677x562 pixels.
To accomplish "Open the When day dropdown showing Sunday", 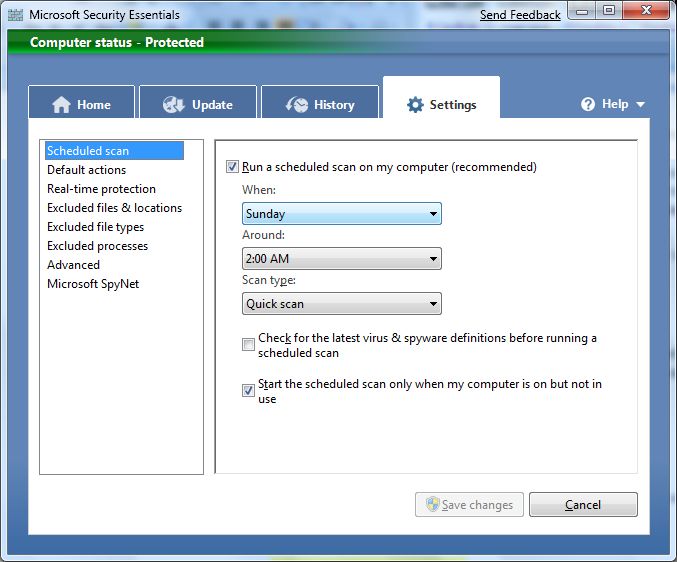I will (x=342, y=214).
